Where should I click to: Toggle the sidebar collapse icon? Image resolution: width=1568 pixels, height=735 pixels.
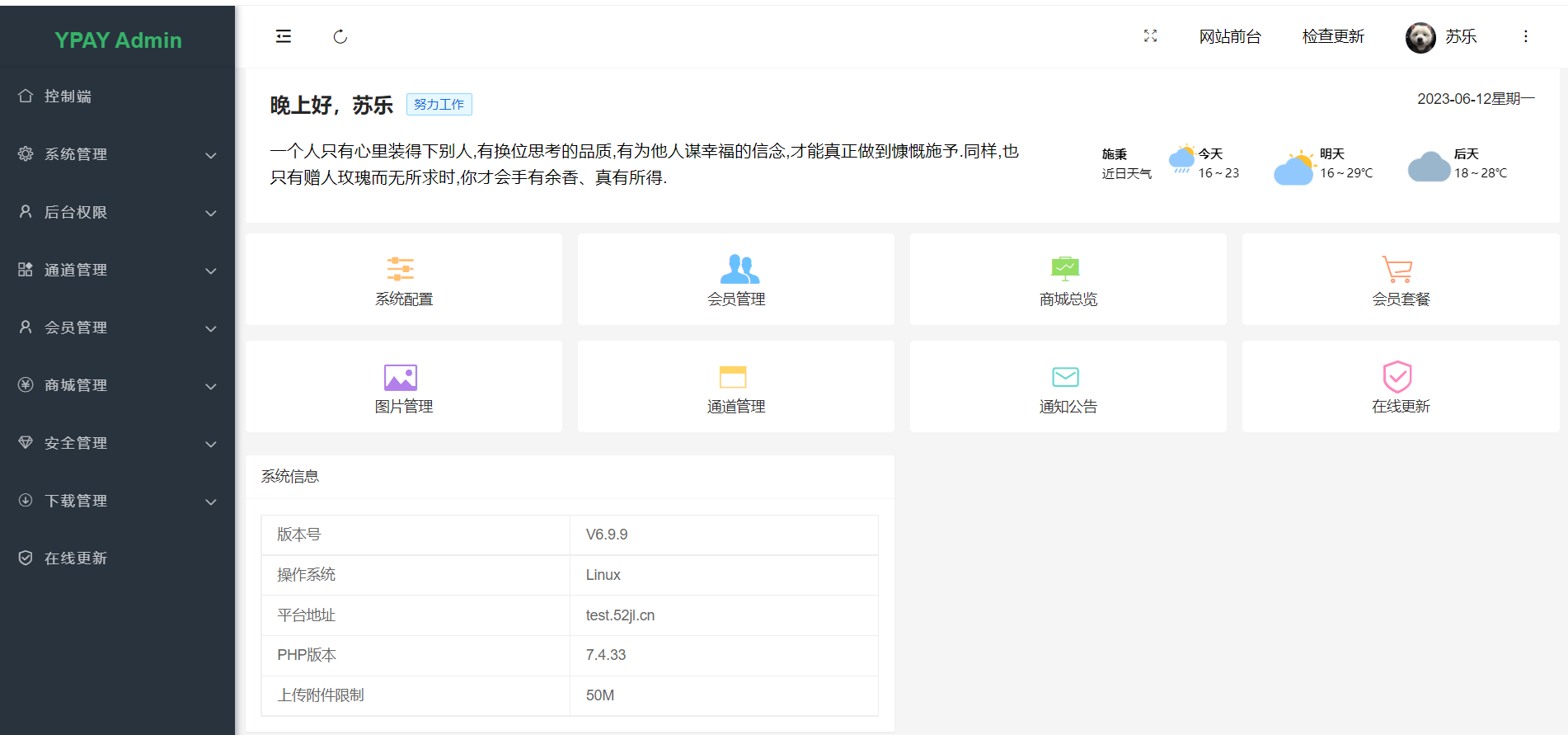284,36
